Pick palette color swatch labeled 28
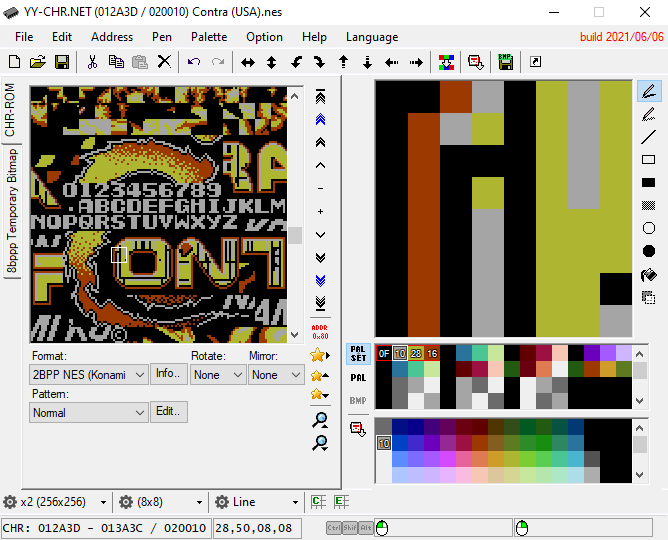 (x=416, y=353)
